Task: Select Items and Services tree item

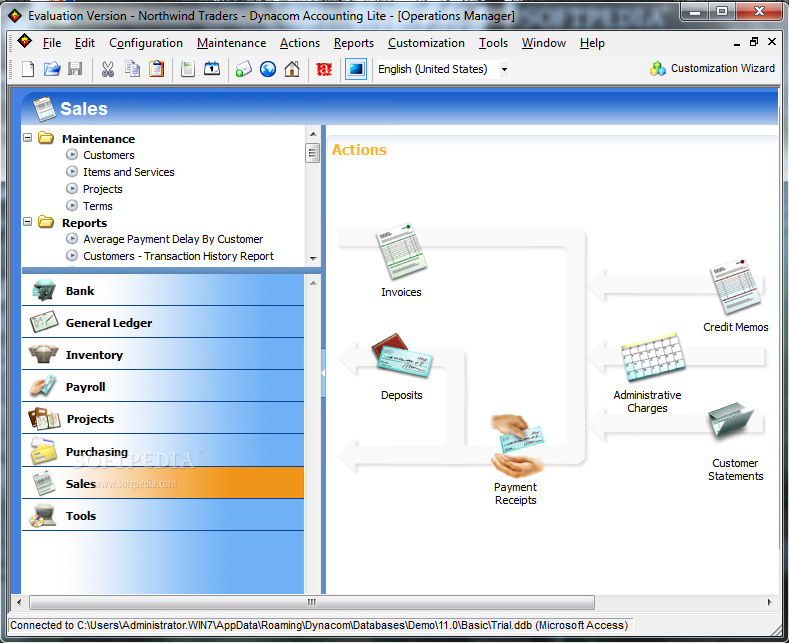Action: [129, 172]
